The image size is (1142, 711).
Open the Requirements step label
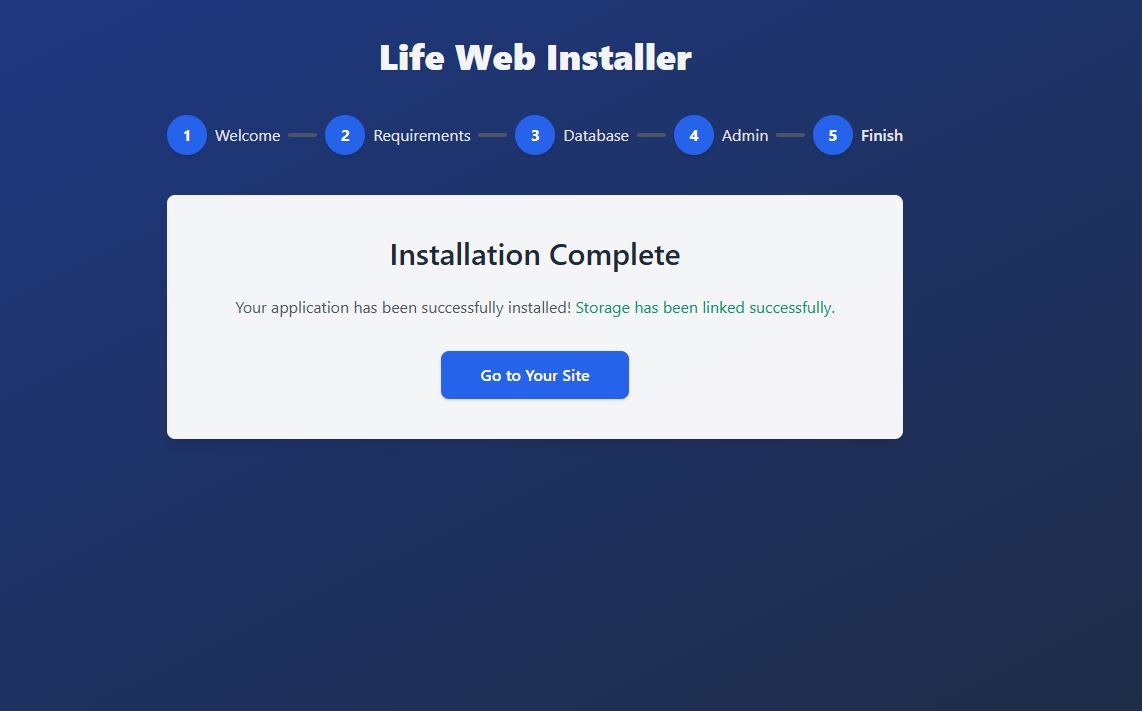[x=422, y=136]
